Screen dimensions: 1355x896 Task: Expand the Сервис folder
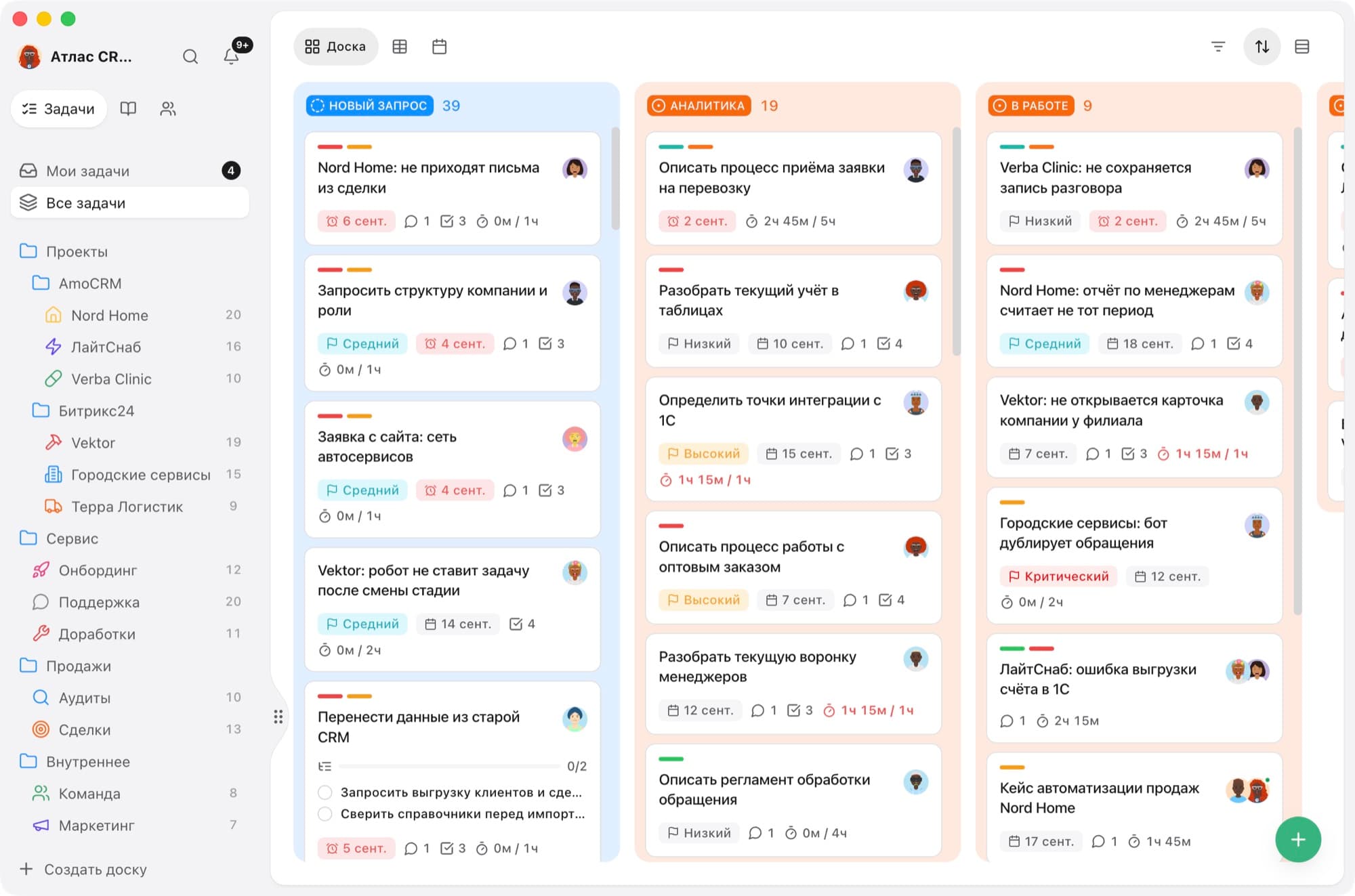coord(28,538)
